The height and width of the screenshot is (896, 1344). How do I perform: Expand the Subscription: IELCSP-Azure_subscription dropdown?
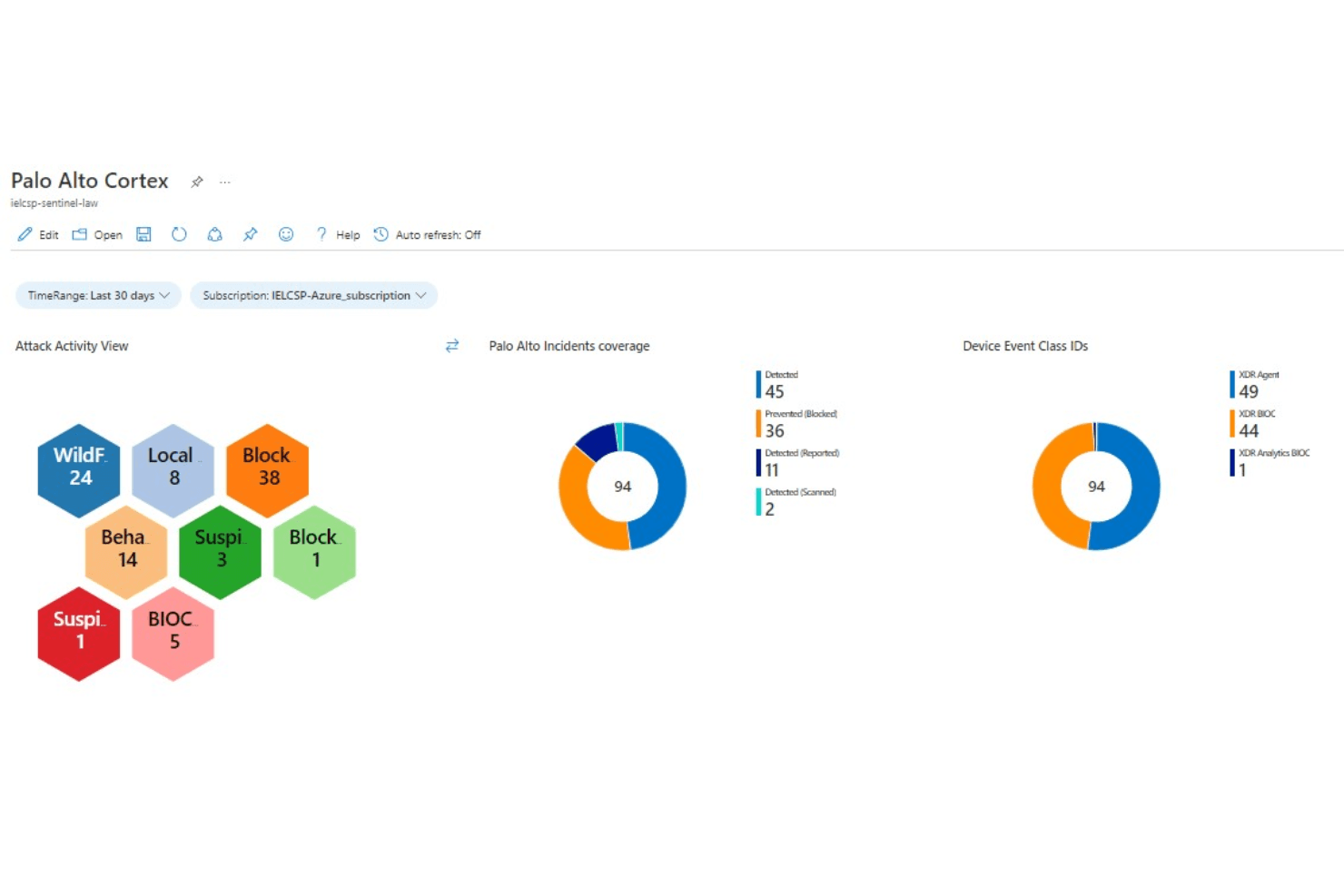313,295
